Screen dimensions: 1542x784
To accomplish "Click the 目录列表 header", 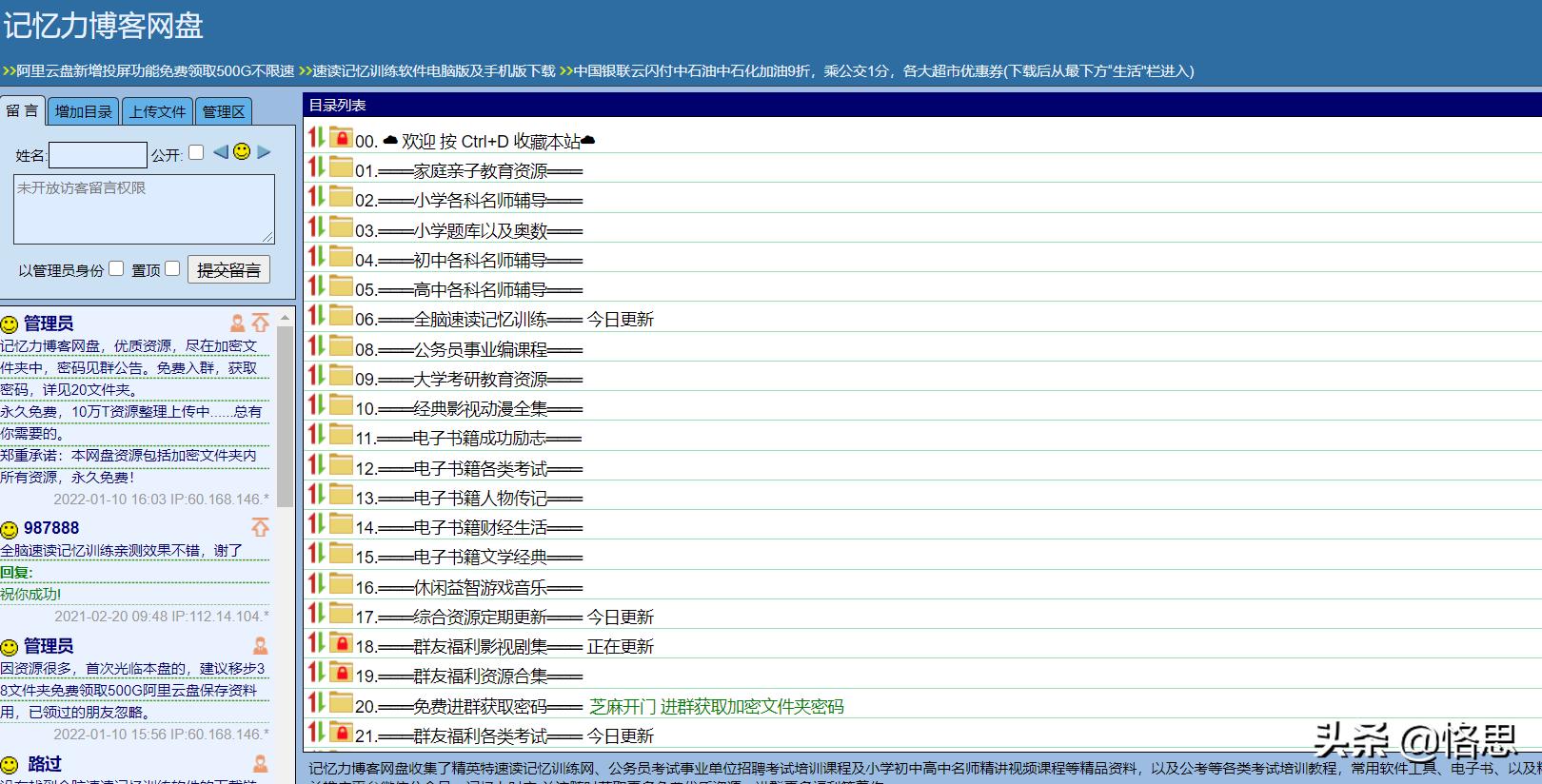I will (x=337, y=106).
